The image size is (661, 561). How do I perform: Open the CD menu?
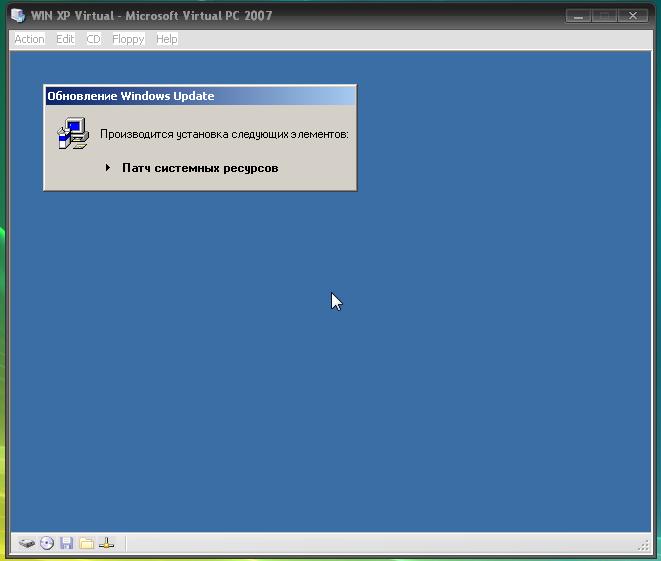93,39
